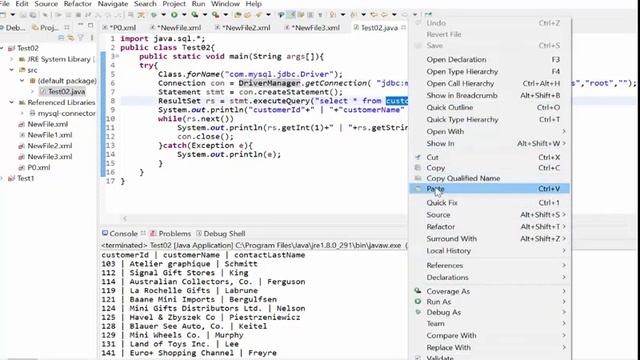The height and width of the screenshot is (360, 640).
Task: Click the External Tools toolbar icon
Action: tap(215, 15)
